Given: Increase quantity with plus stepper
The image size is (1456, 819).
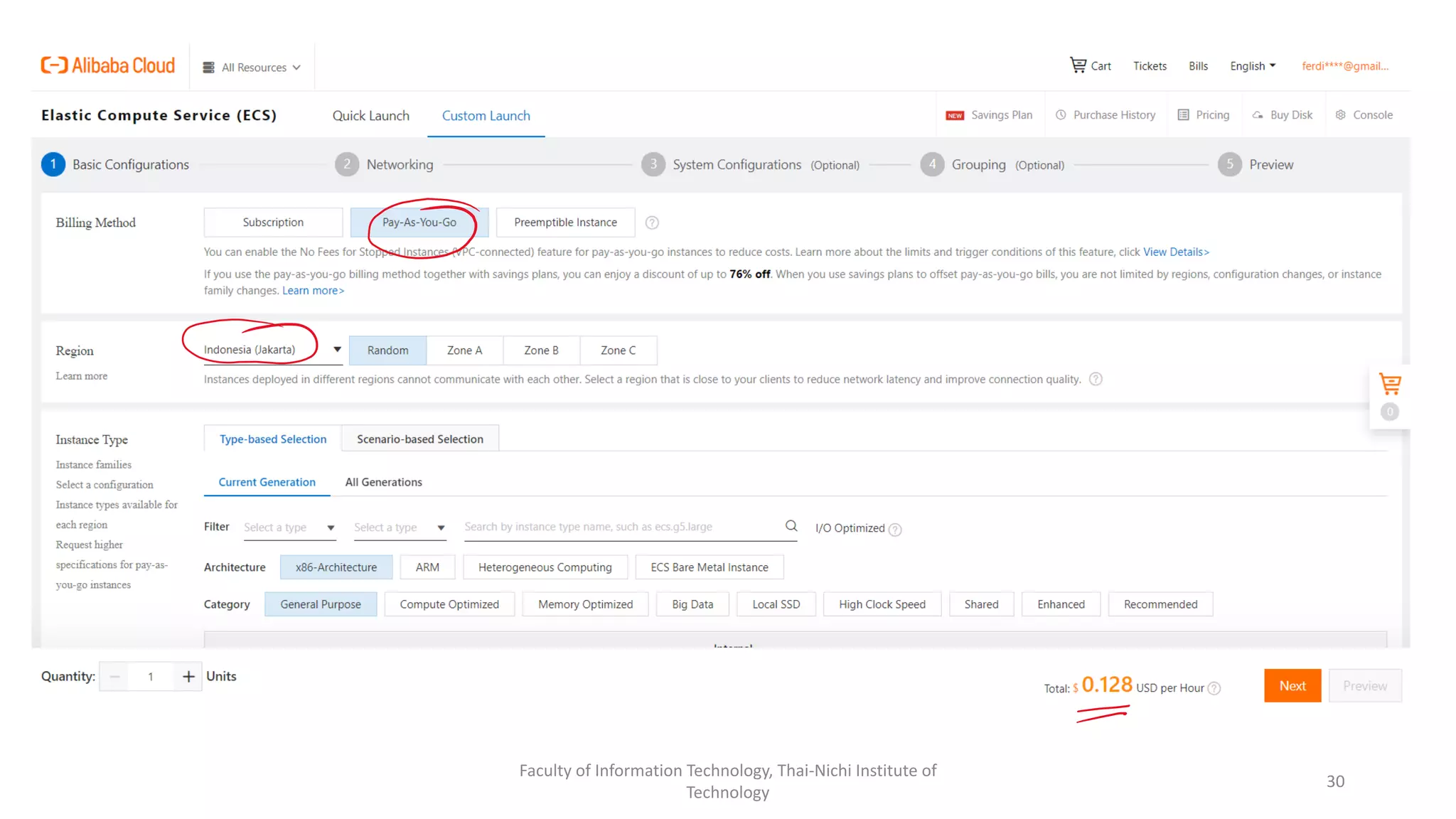Looking at the screenshot, I should [188, 677].
